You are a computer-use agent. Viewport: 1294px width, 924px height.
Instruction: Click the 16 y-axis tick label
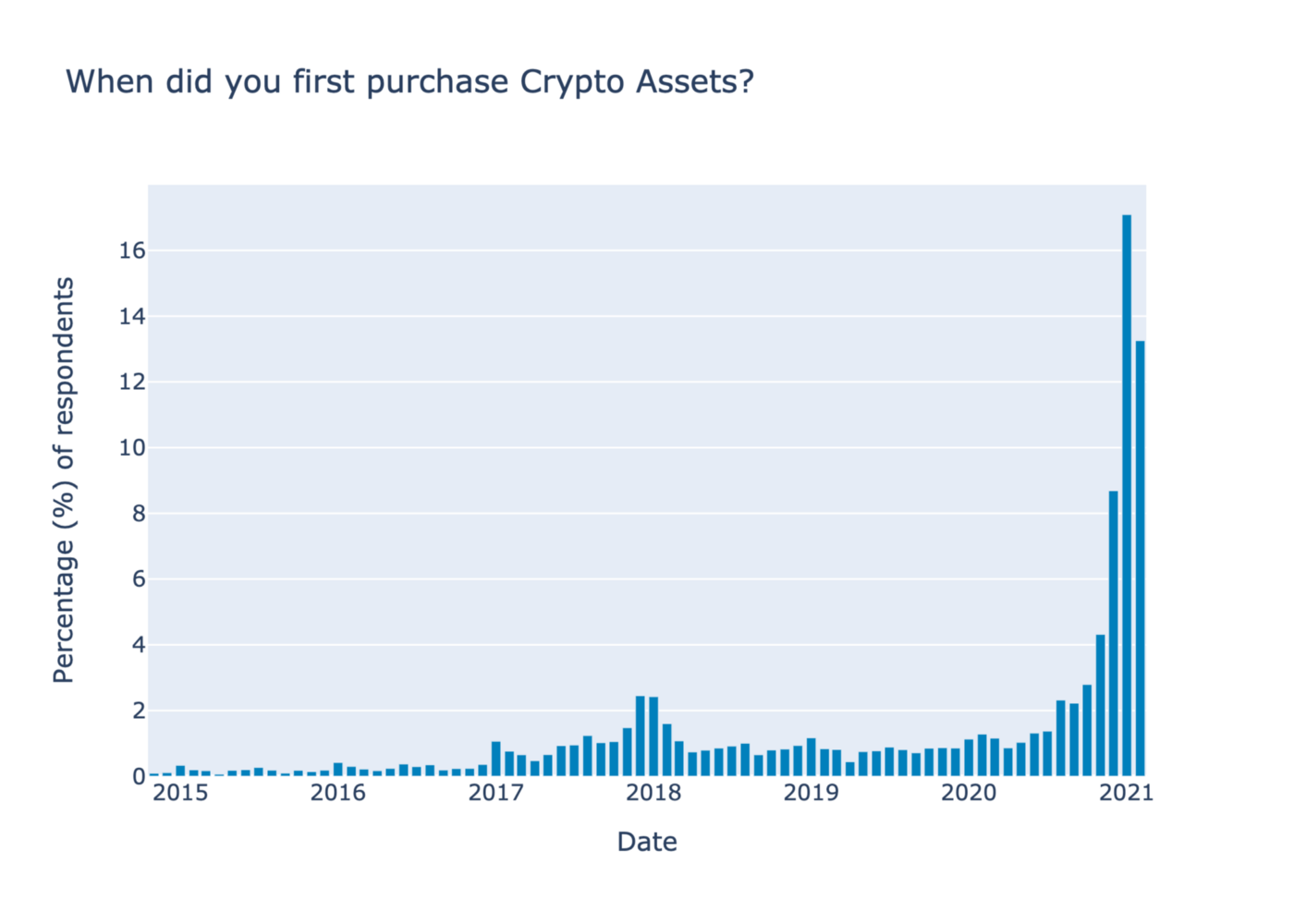(x=132, y=250)
